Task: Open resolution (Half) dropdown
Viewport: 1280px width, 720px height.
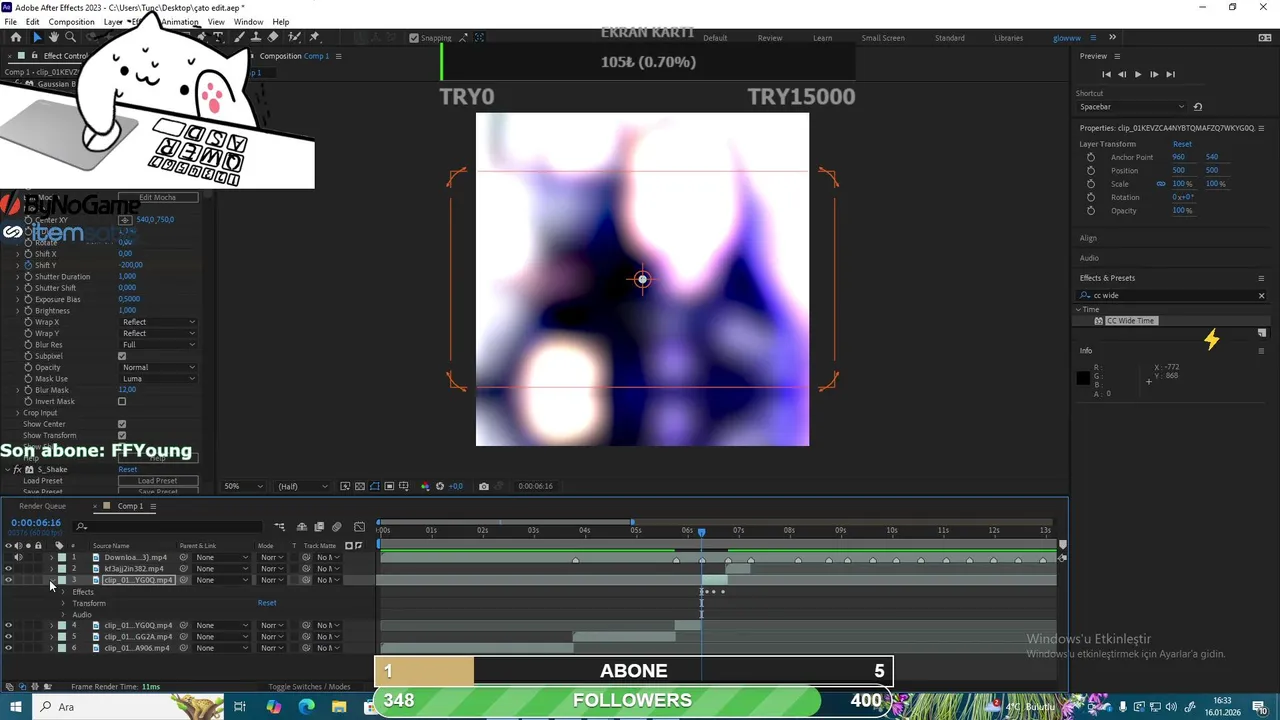Action: (302, 486)
